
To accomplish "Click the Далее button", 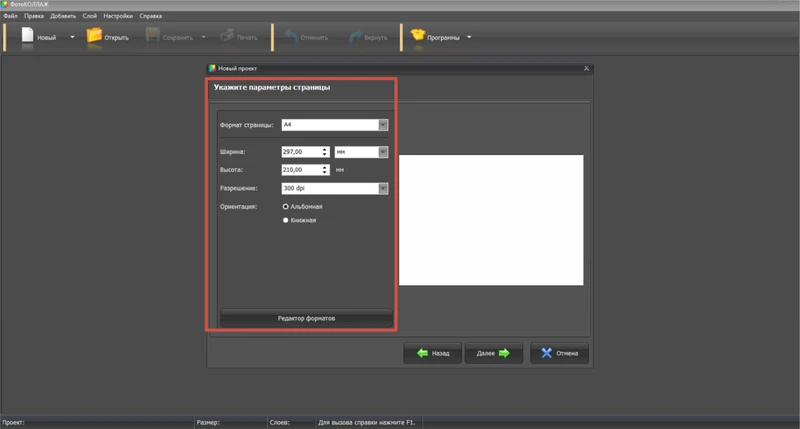I will [493, 353].
